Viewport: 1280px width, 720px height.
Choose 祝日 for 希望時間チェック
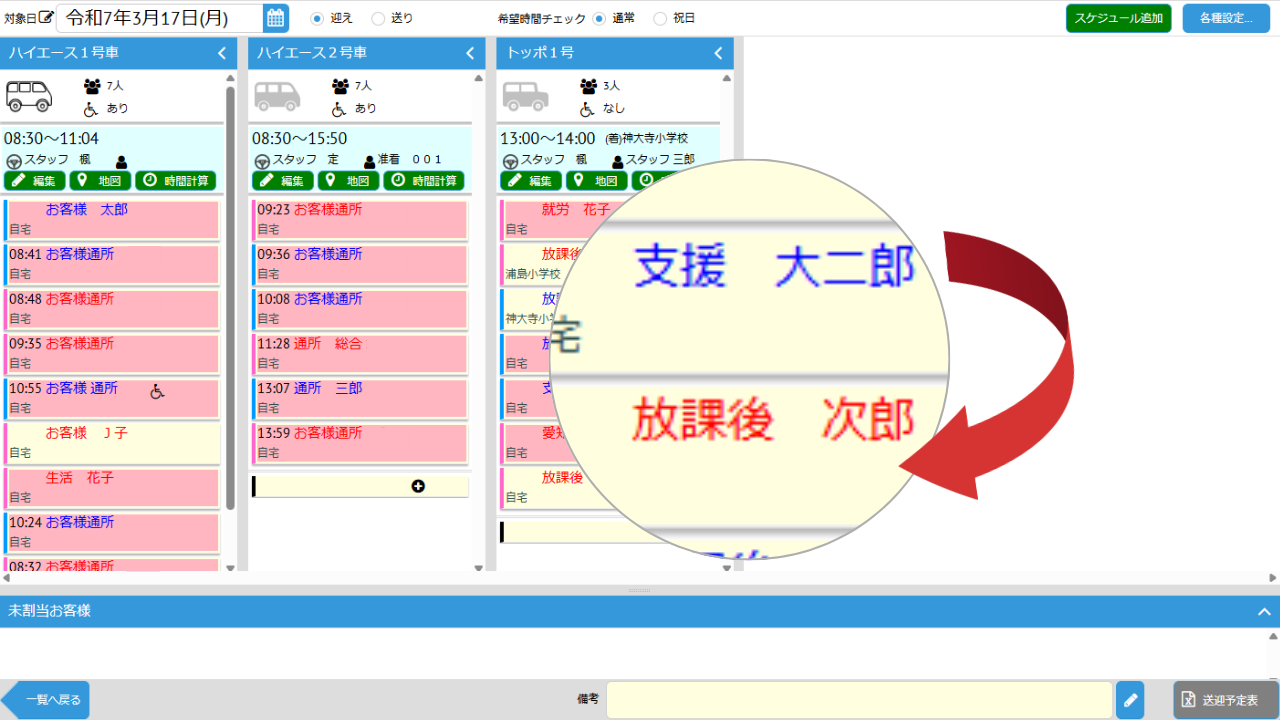[x=660, y=18]
